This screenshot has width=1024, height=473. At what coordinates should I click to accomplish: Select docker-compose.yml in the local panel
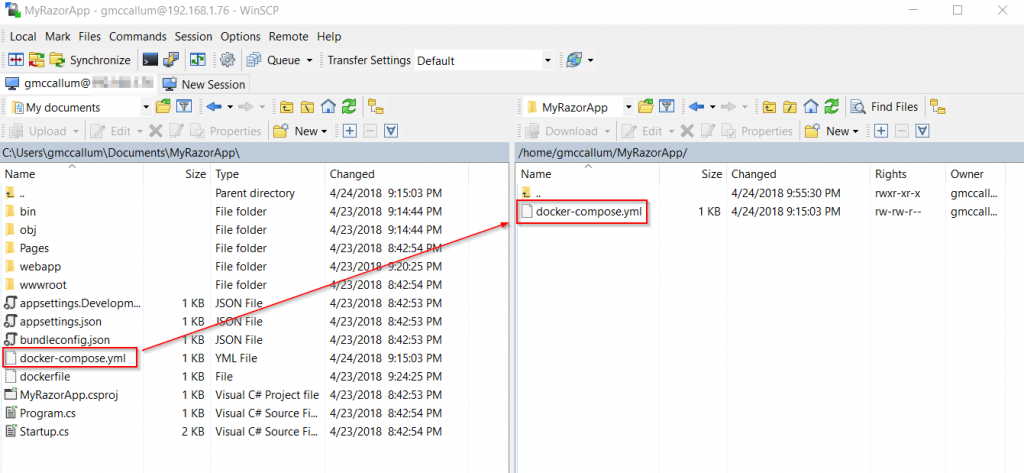coord(72,357)
